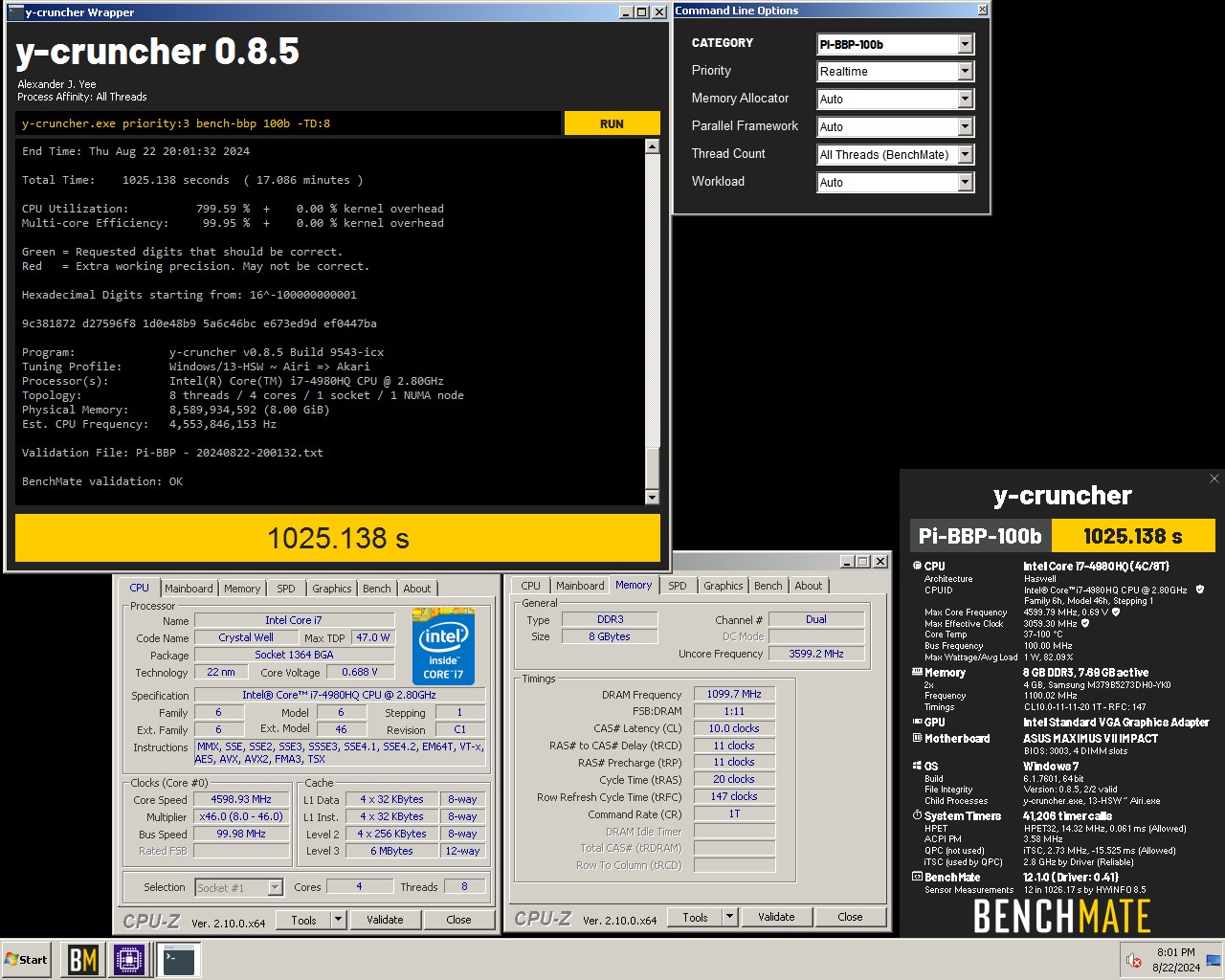Click the System Timers stopwatch icon

click(917, 815)
